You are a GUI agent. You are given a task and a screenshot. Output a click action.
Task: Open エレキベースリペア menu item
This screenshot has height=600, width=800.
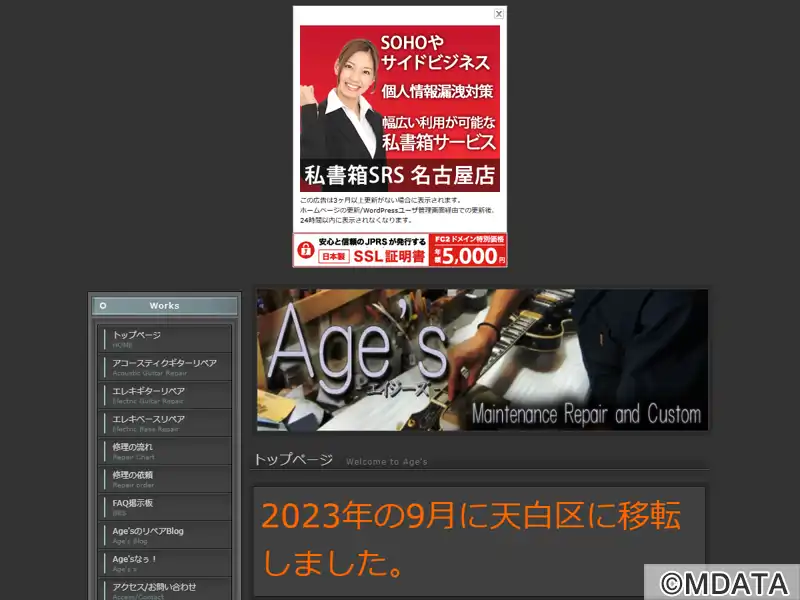tap(164, 423)
